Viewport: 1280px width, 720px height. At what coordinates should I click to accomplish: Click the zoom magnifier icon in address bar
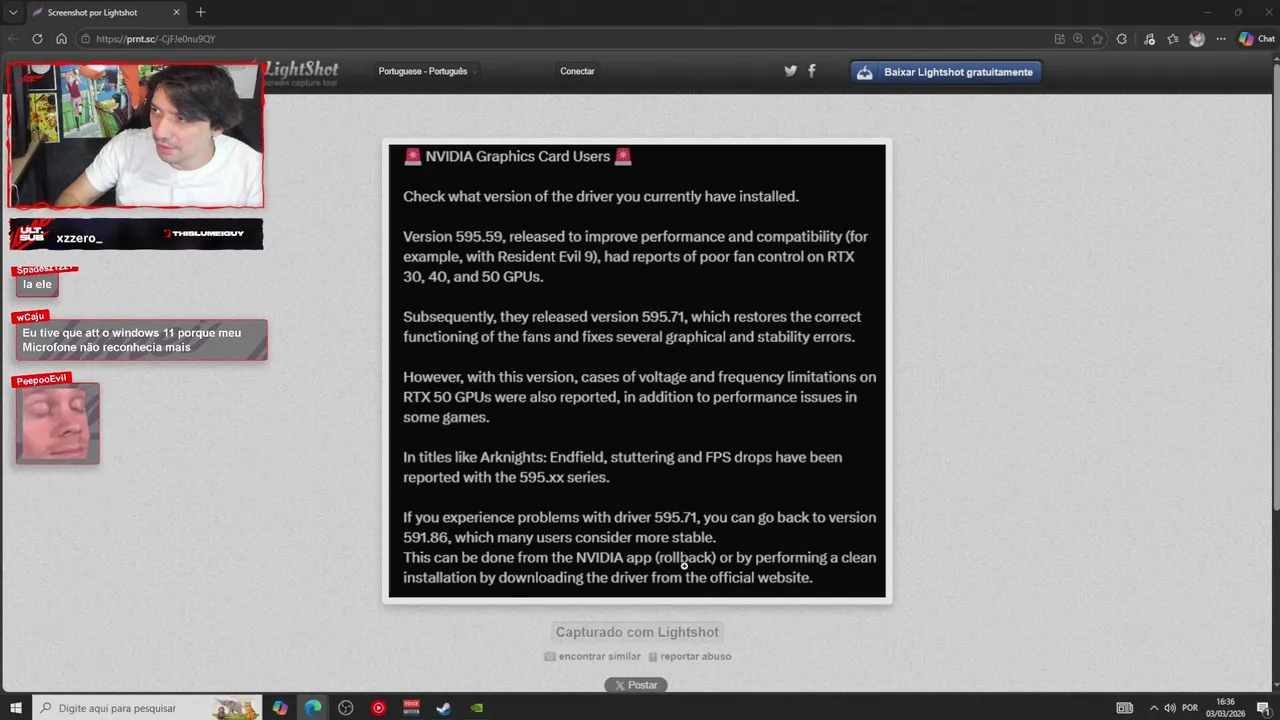click(x=1078, y=39)
